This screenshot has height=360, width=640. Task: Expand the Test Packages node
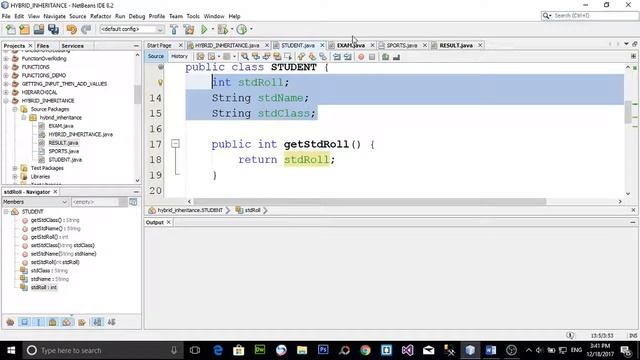click(x=15, y=168)
